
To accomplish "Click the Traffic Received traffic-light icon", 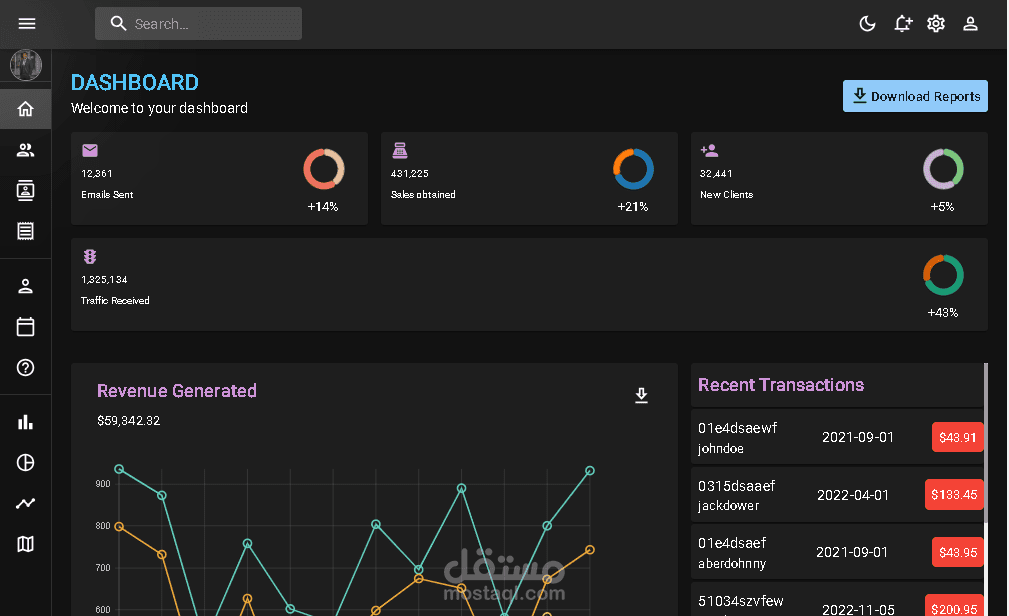I will coord(90,257).
